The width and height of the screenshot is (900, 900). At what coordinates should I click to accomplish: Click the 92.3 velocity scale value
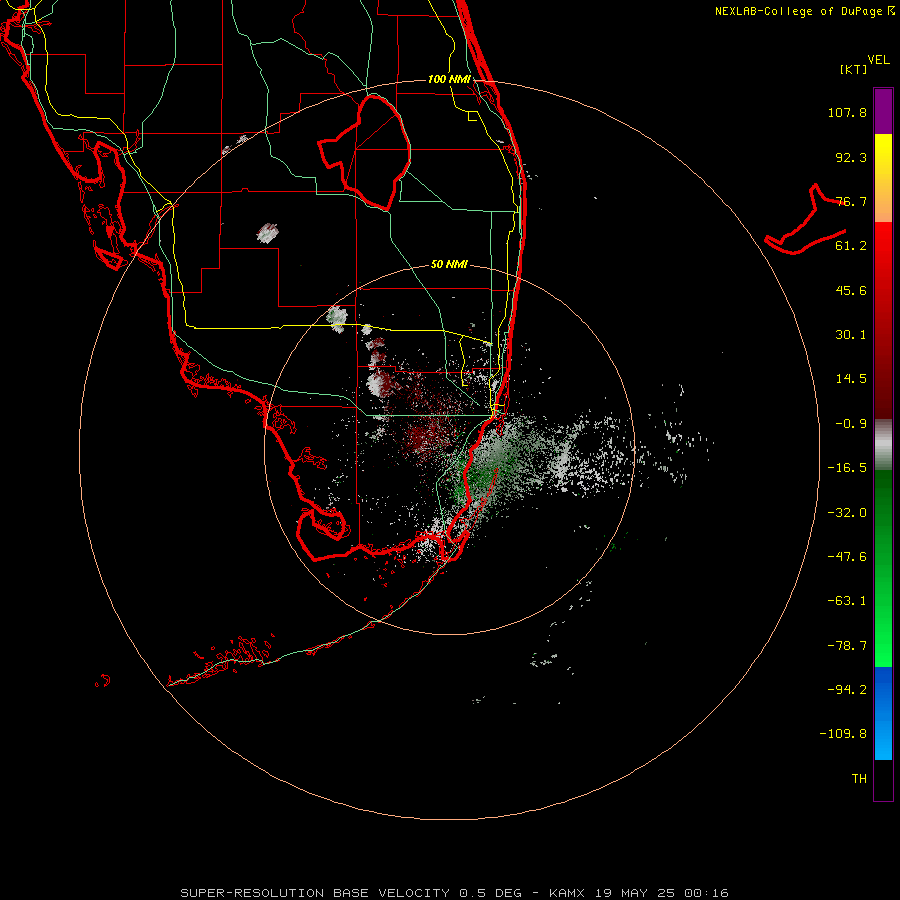pyautogui.click(x=851, y=157)
